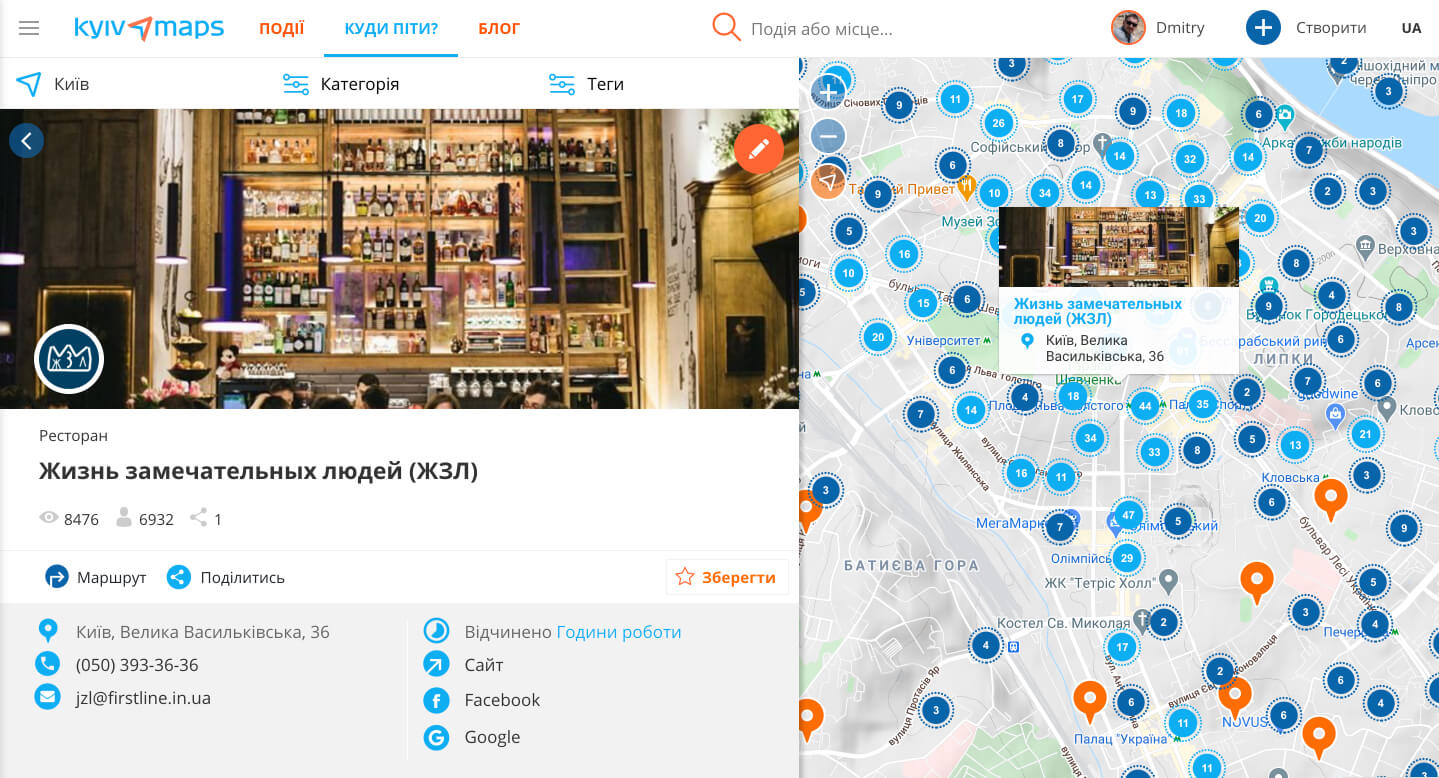This screenshot has width=1439, height=778.
Task: Open the Теги filter
Action: point(587,84)
